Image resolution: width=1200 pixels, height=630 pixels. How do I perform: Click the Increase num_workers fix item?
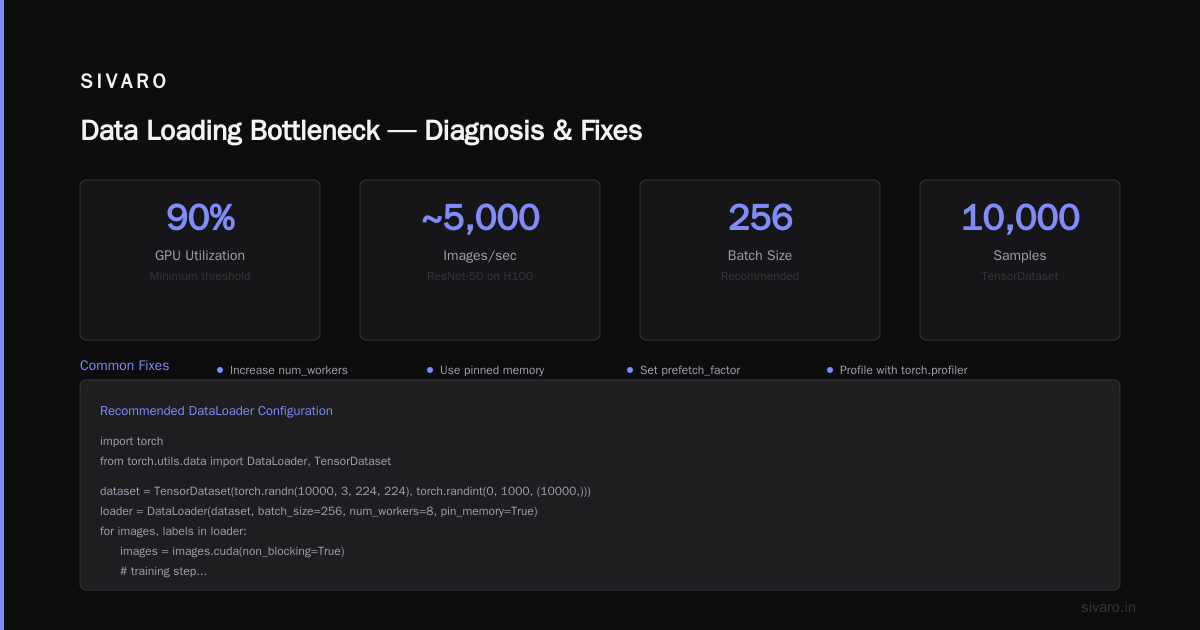tap(282, 370)
